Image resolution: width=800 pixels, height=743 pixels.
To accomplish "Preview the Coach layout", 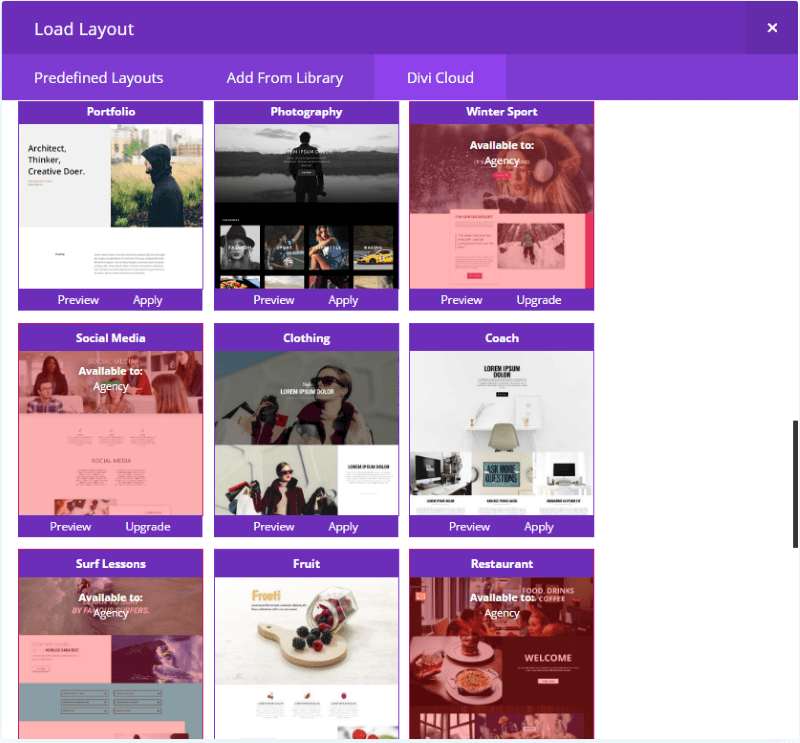I will click(x=469, y=527).
